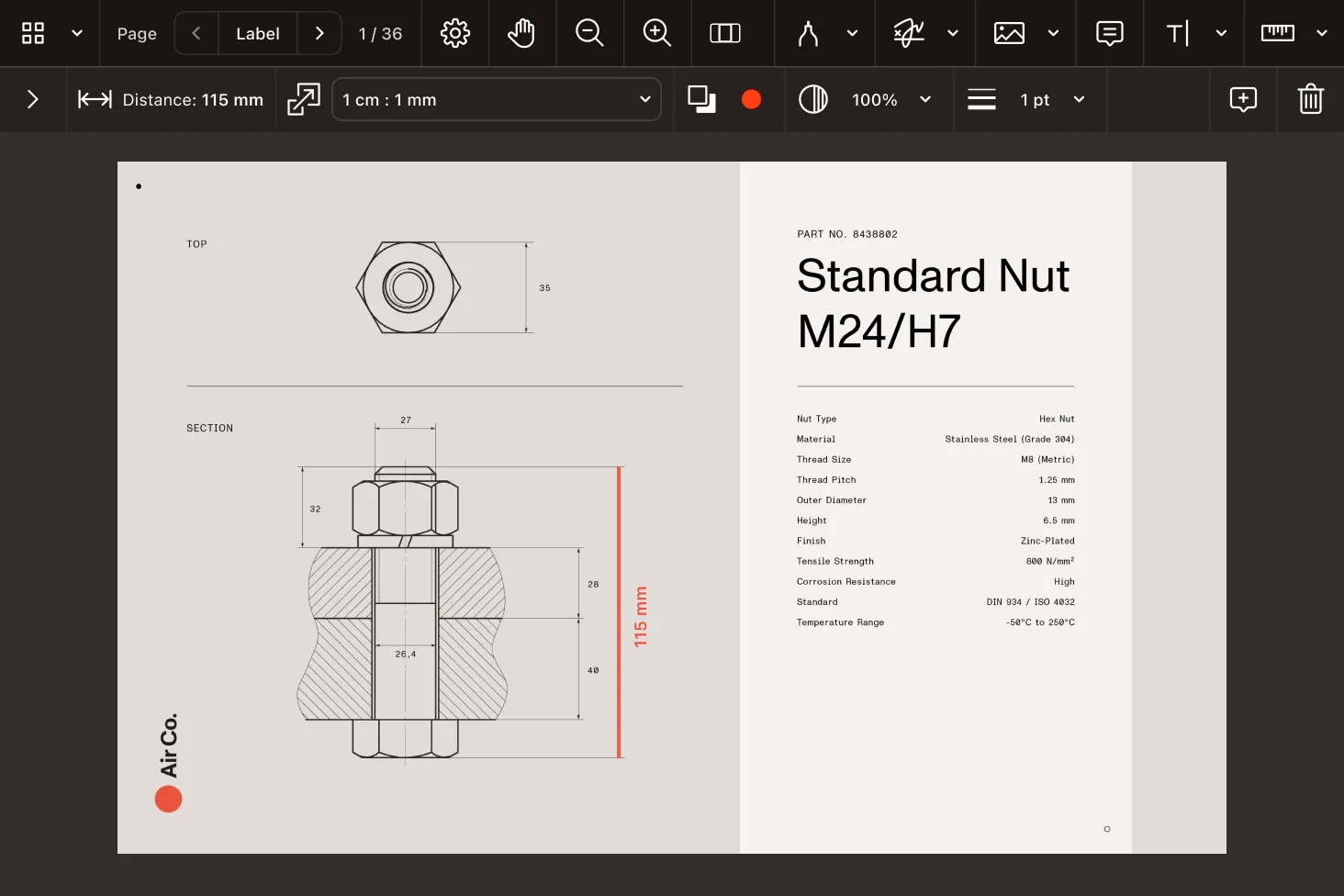Pick the red stroke color swatch
Image resolution: width=1344 pixels, height=896 pixels.
coord(751,99)
